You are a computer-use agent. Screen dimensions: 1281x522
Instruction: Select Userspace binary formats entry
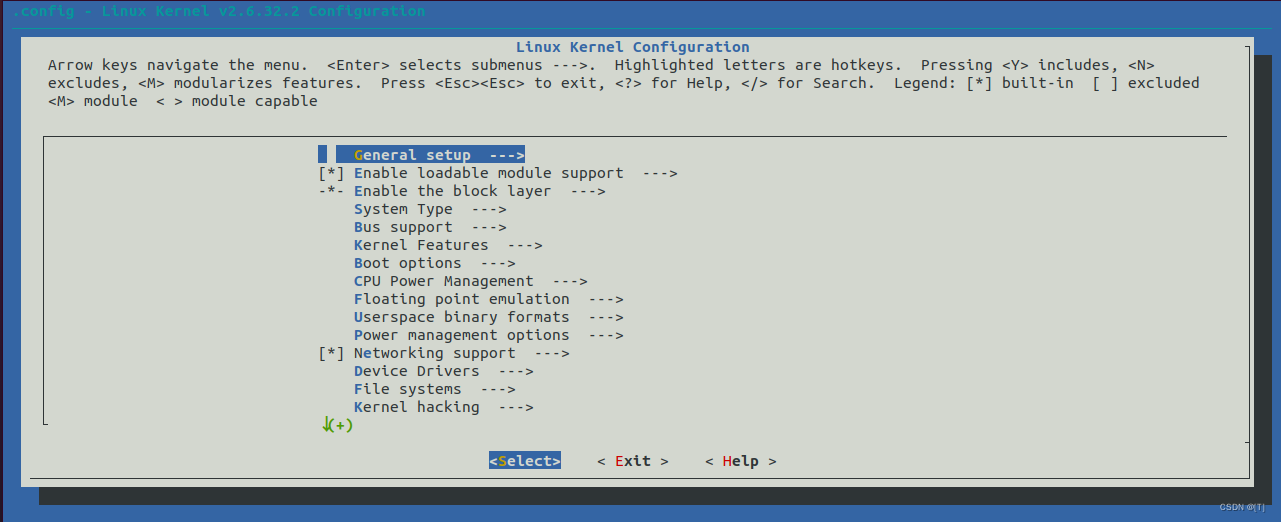point(489,317)
